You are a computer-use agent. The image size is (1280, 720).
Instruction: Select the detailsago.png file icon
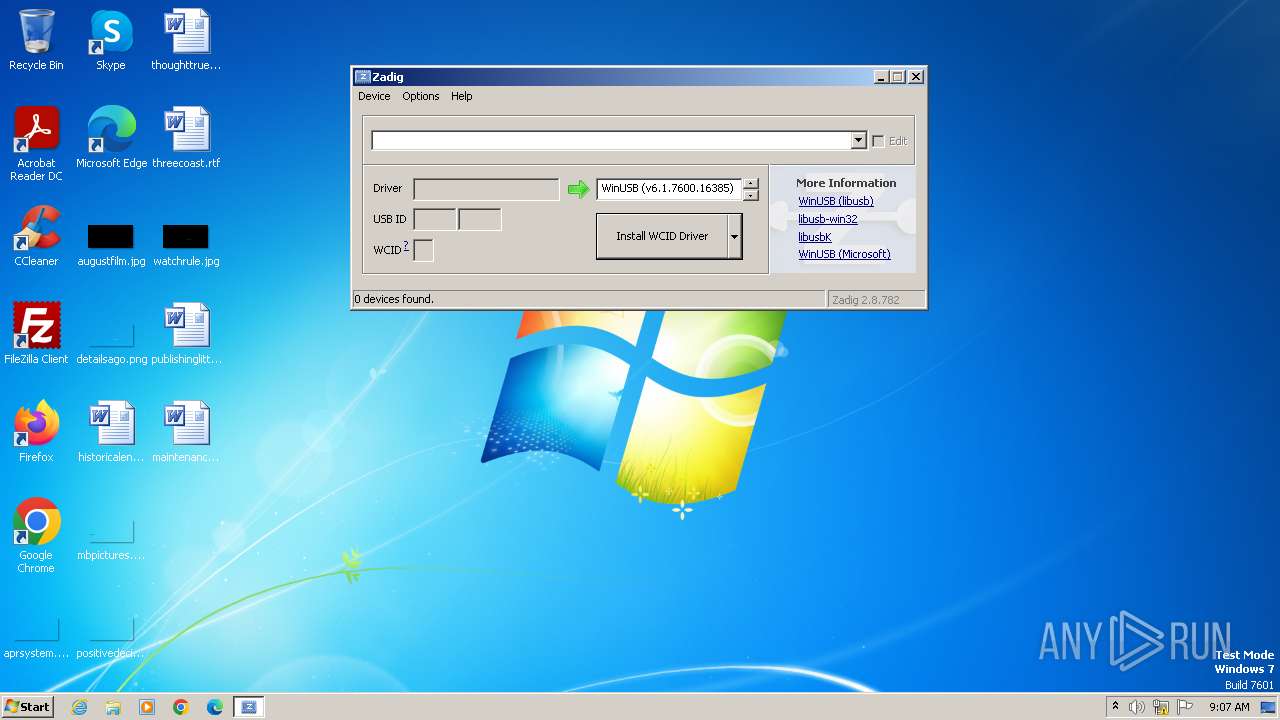[x=111, y=342]
